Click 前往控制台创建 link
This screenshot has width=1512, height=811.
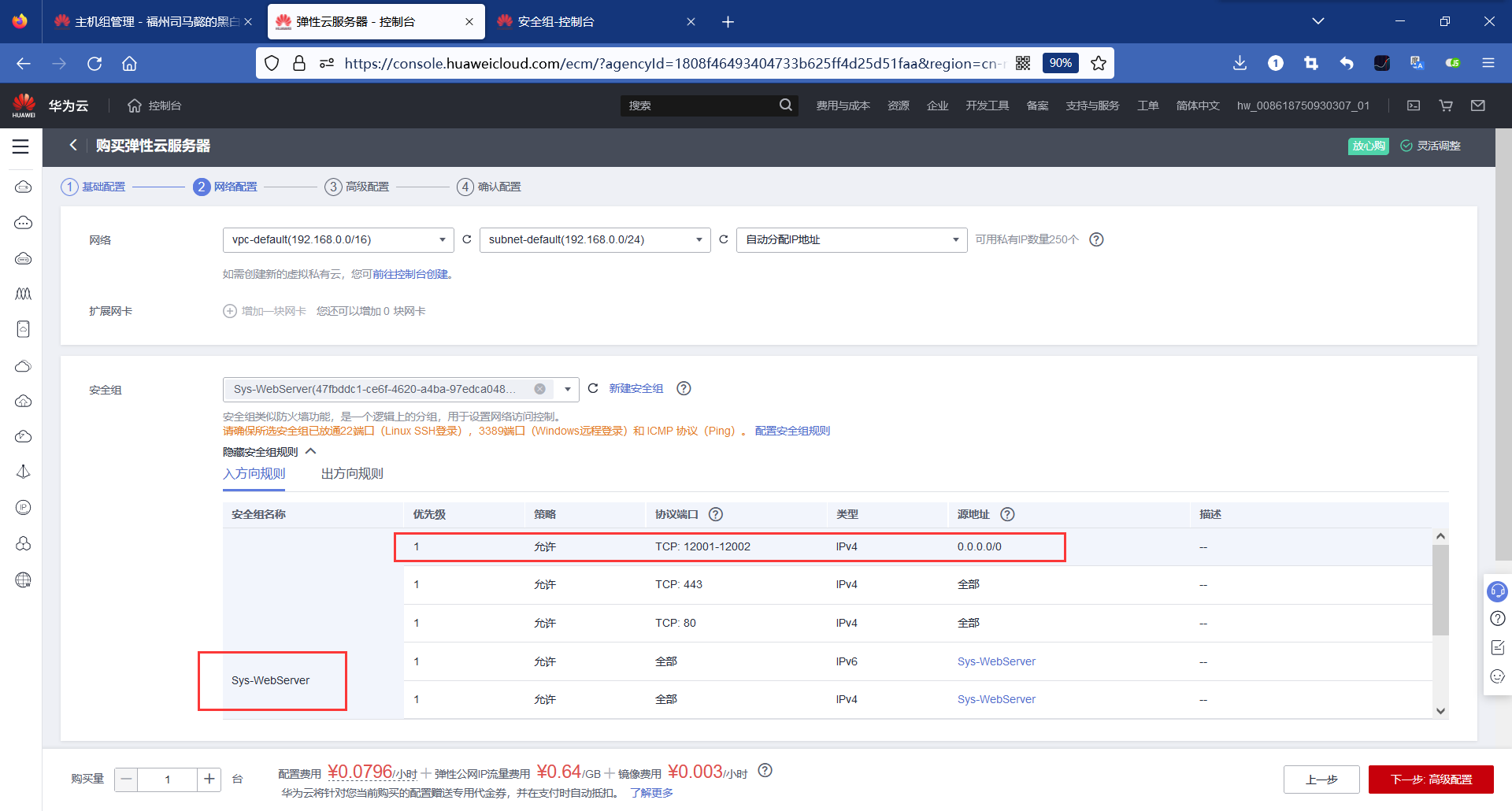[x=411, y=274]
